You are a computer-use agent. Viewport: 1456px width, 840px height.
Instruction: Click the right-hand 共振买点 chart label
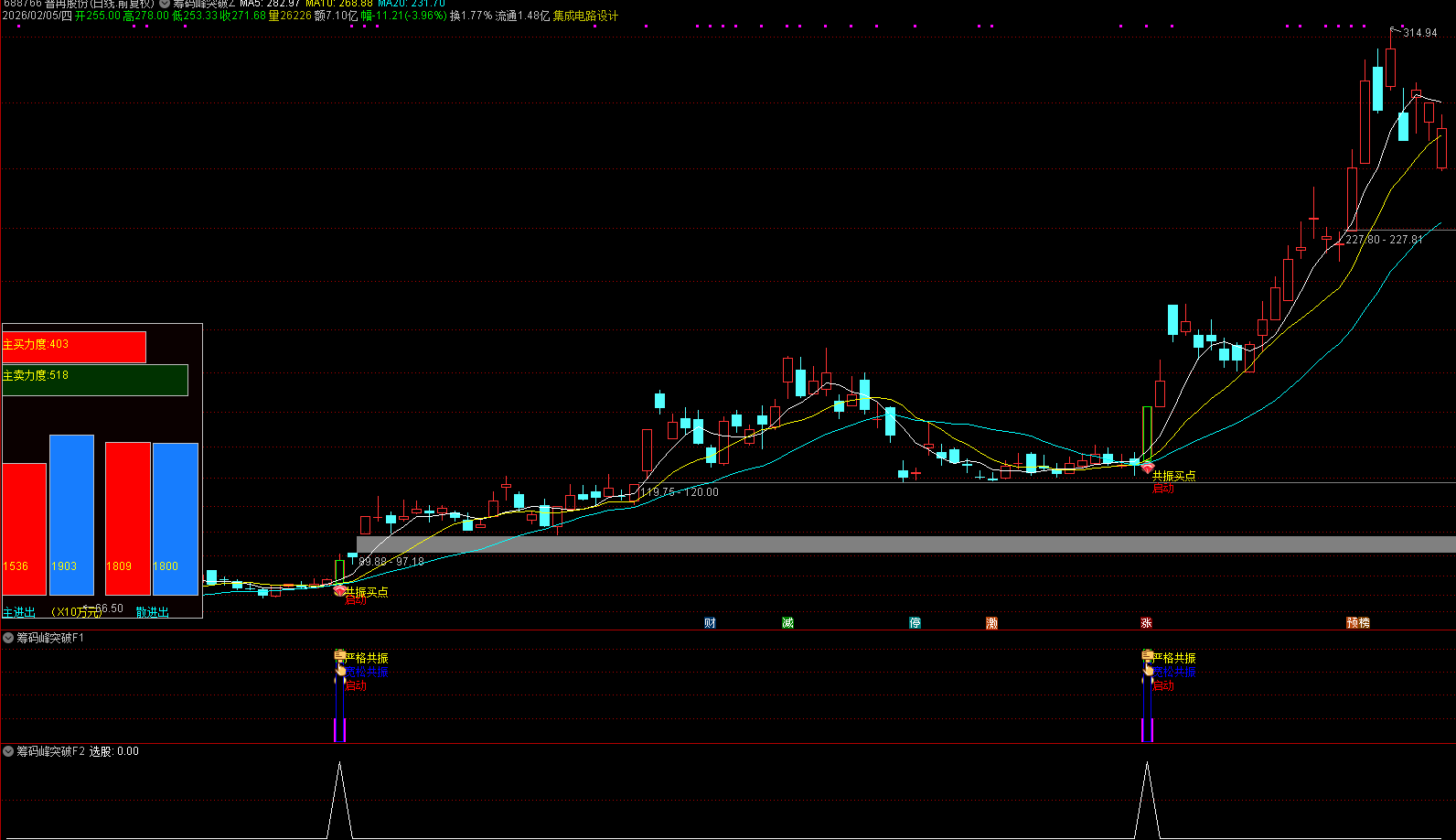(1173, 476)
